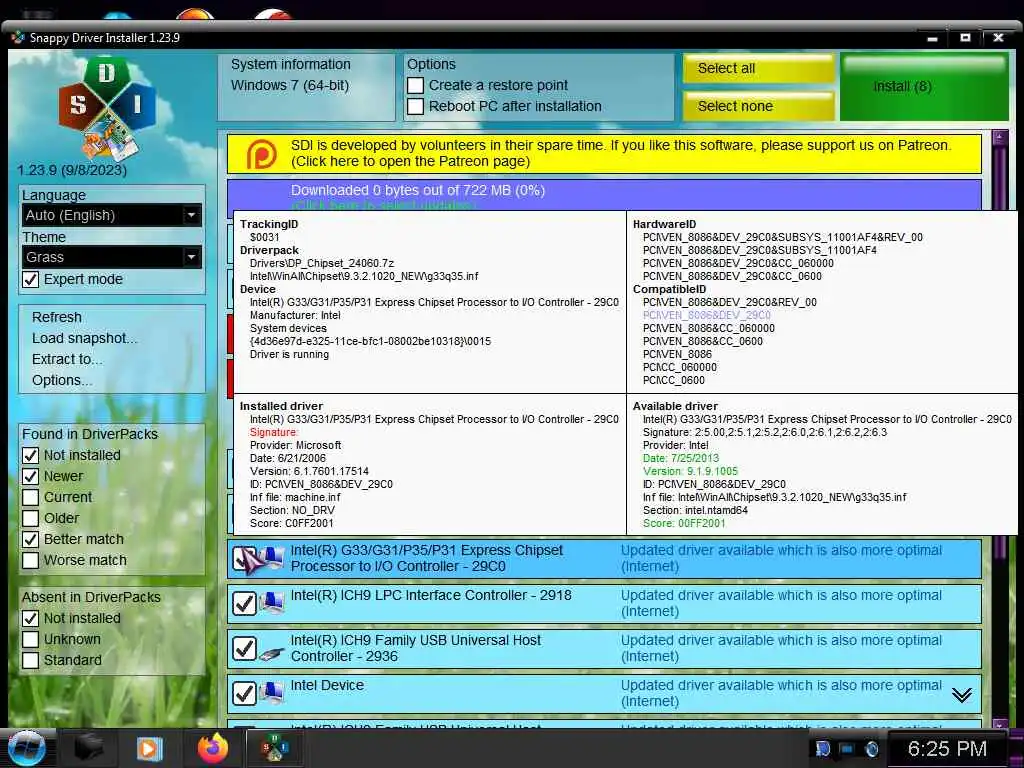Enable Create a restore point
This screenshot has height=768, width=1024.
coord(415,86)
